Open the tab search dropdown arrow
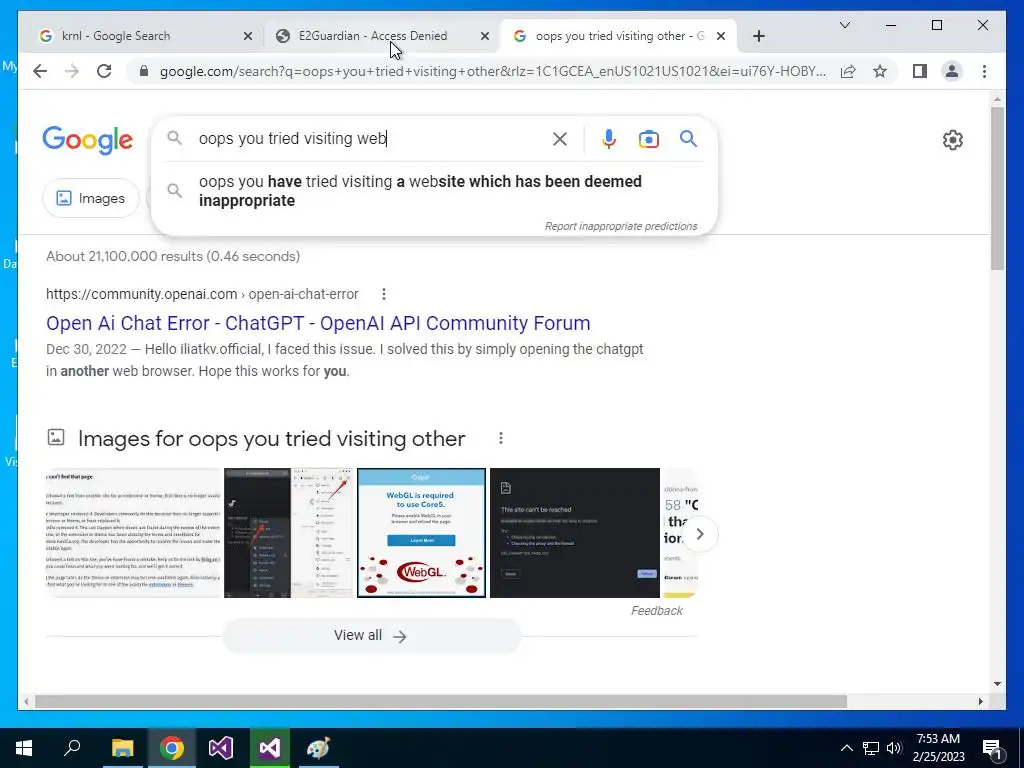Screen dimensions: 1024x768 [844, 25]
